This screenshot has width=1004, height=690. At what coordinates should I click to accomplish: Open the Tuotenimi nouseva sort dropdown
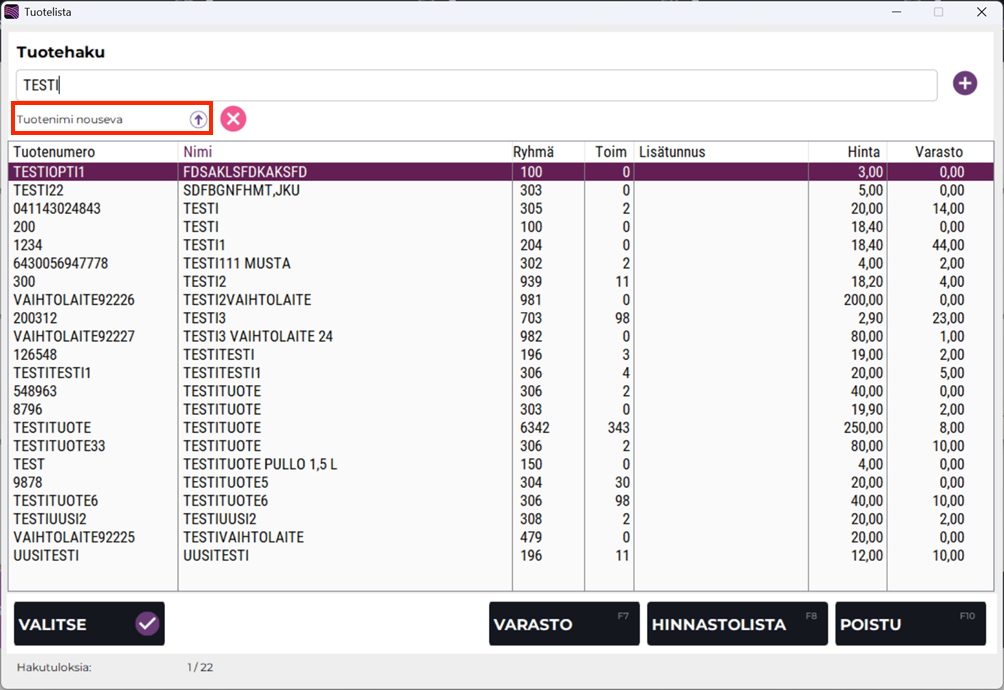coord(100,119)
